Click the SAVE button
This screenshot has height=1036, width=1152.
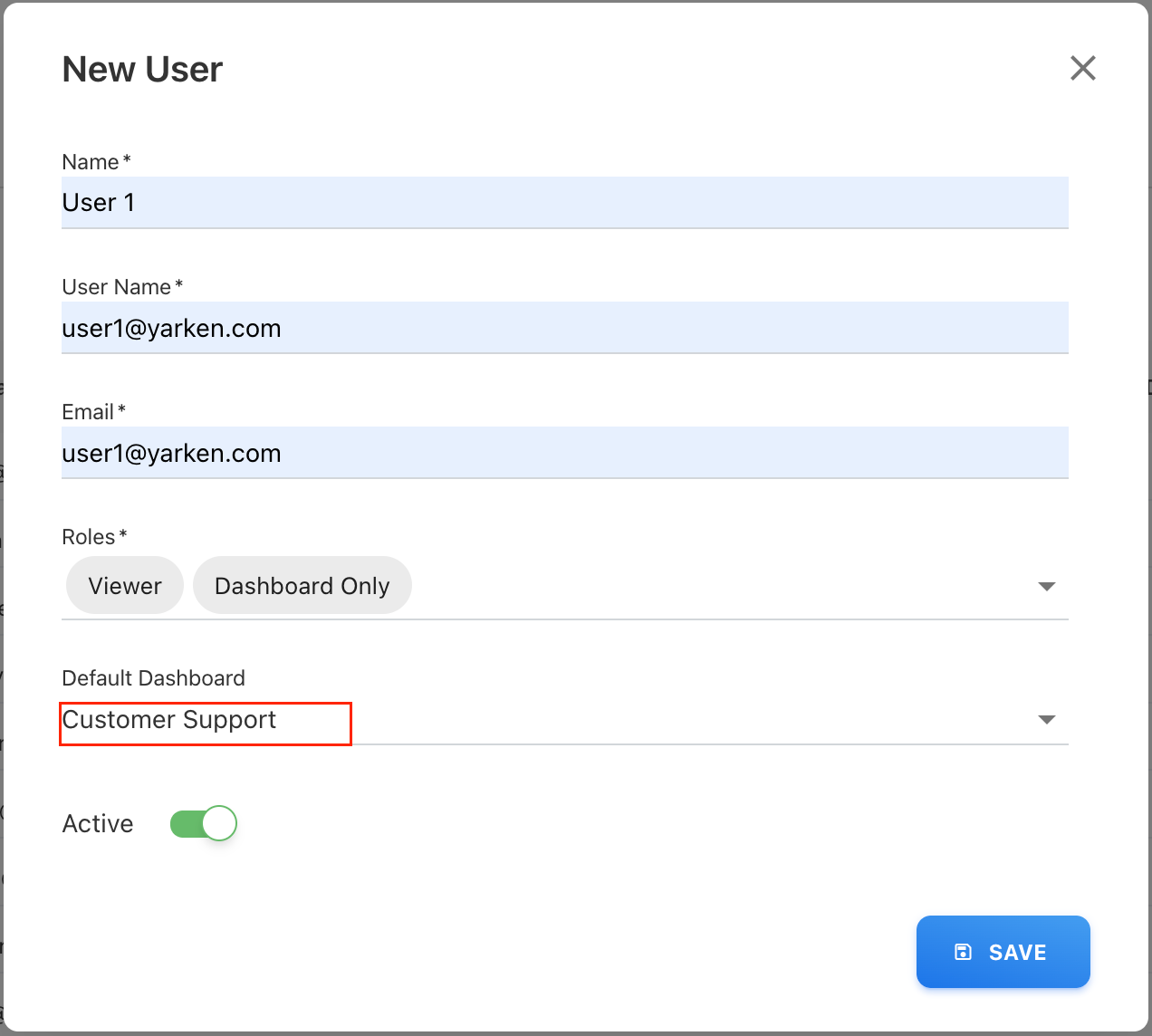pyautogui.click(x=1003, y=952)
